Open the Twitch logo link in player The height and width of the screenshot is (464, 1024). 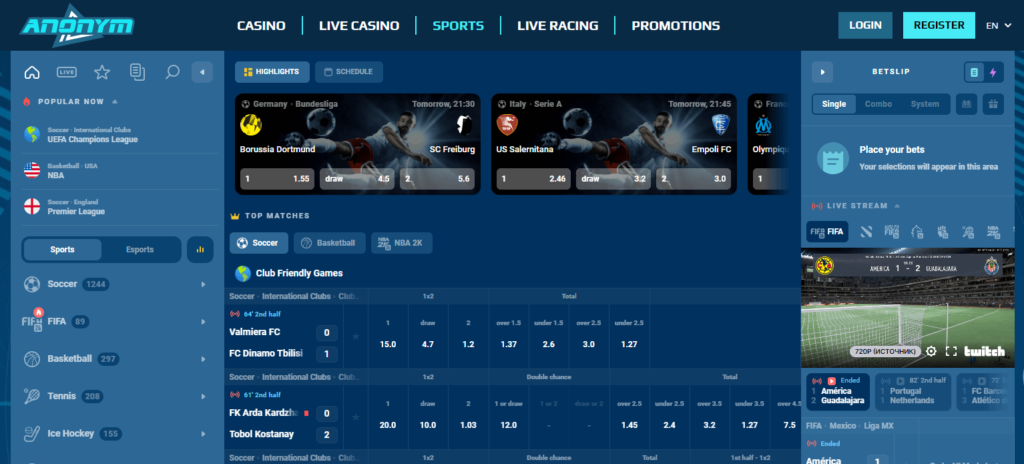pos(985,352)
